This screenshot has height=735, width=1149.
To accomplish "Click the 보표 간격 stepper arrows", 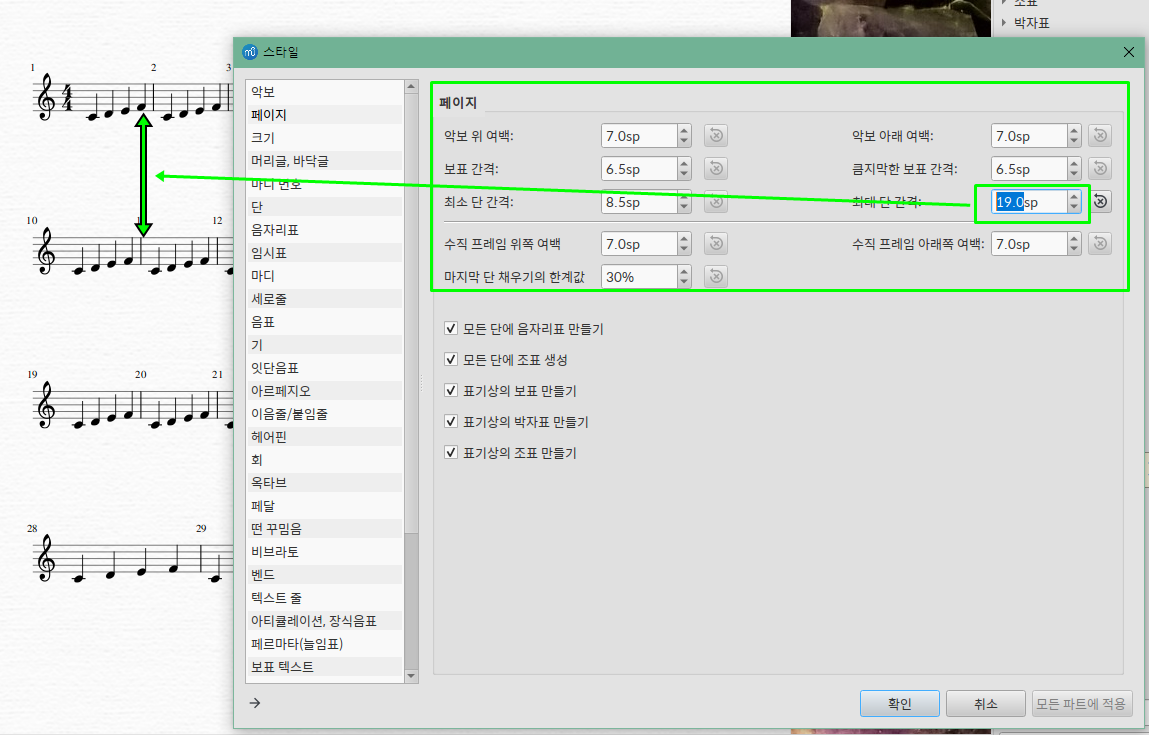I will click(x=684, y=169).
